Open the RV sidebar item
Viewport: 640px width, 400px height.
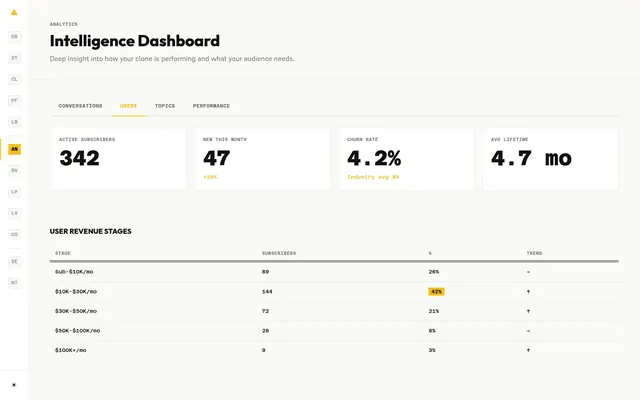[x=14, y=171]
